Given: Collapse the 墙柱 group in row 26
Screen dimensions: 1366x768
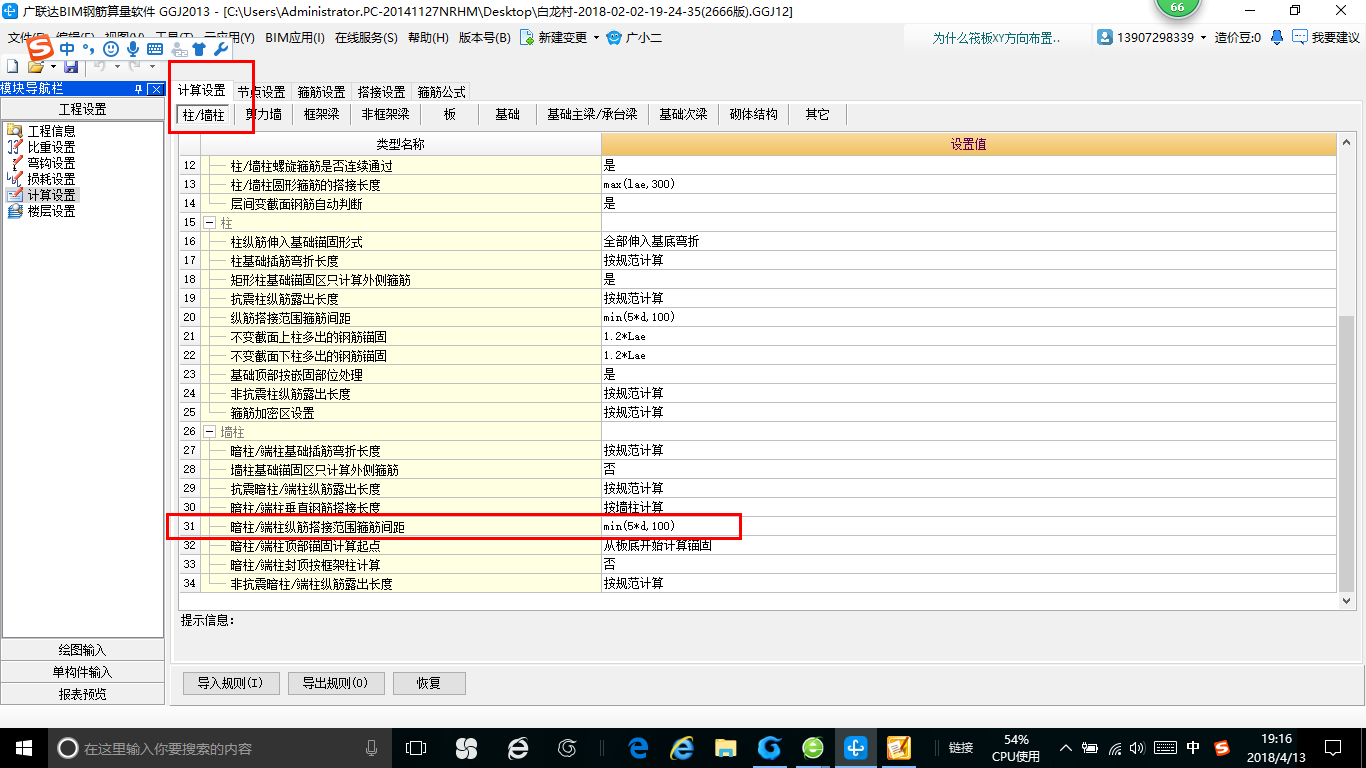Looking at the screenshot, I should pos(210,431).
